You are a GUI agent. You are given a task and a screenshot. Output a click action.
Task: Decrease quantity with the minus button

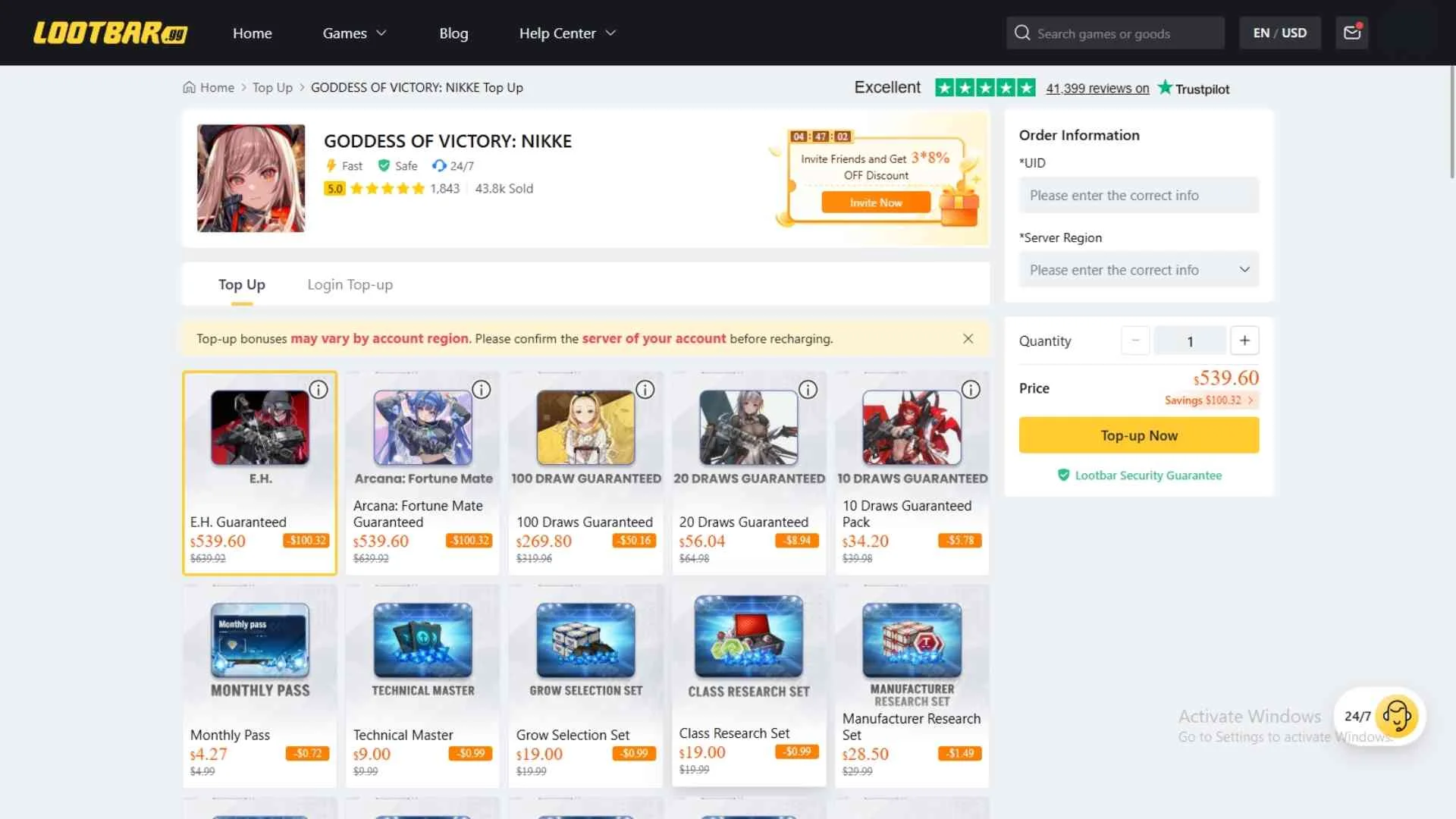[1135, 341]
